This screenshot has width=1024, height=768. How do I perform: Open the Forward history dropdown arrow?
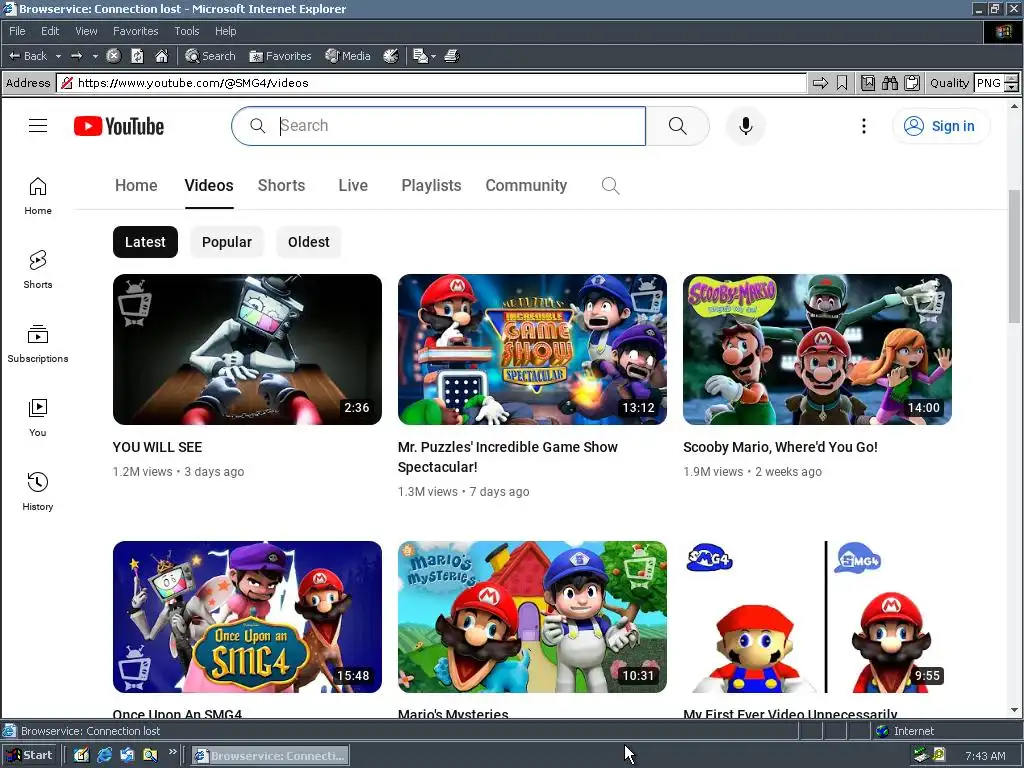[x=95, y=56]
